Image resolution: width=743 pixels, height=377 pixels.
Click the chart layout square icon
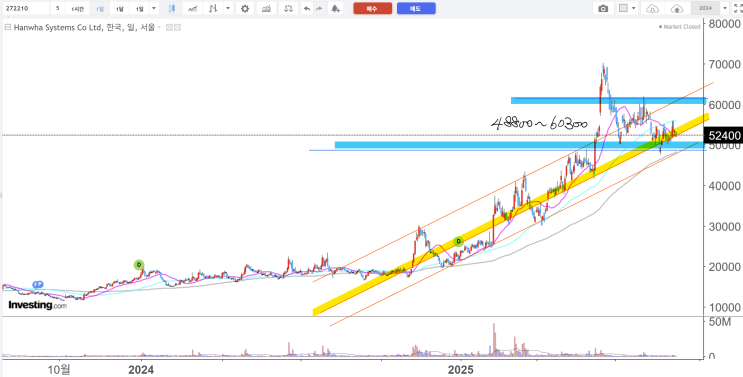(x=623, y=8)
